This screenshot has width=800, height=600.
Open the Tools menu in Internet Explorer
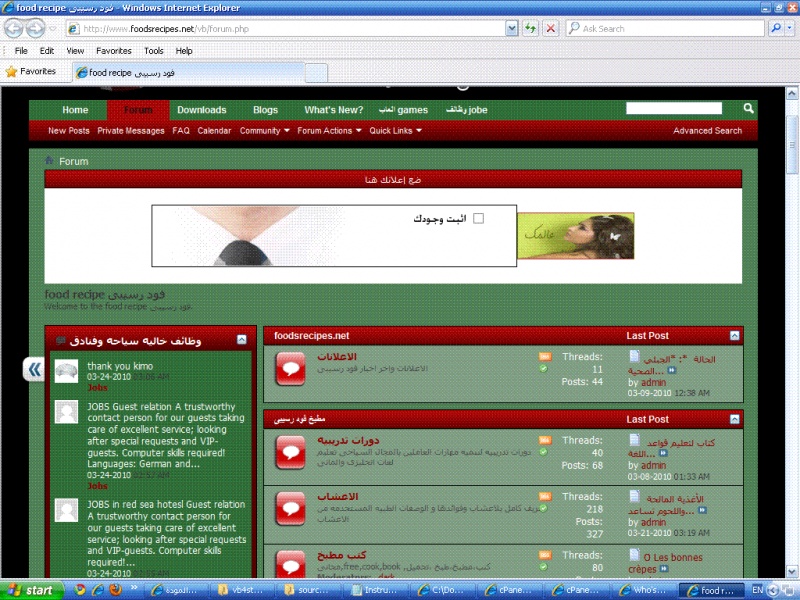tap(153, 50)
